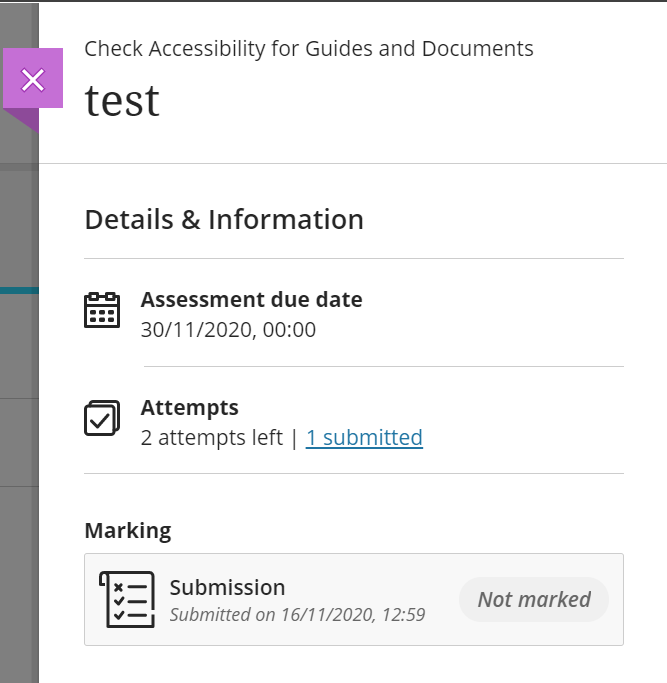Click the Attempts stacked checkbox icon
Viewport: 667px width, 683px height.
102,418
